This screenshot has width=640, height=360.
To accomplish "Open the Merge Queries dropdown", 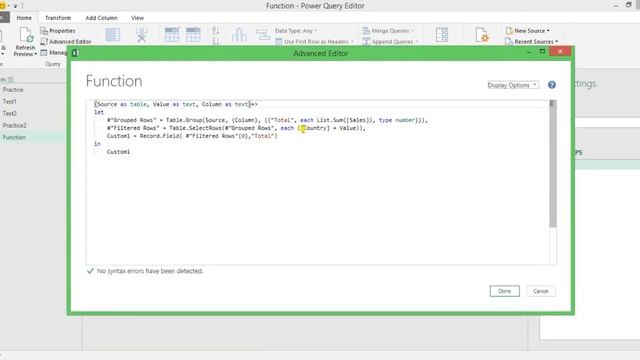I will (x=388, y=31).
